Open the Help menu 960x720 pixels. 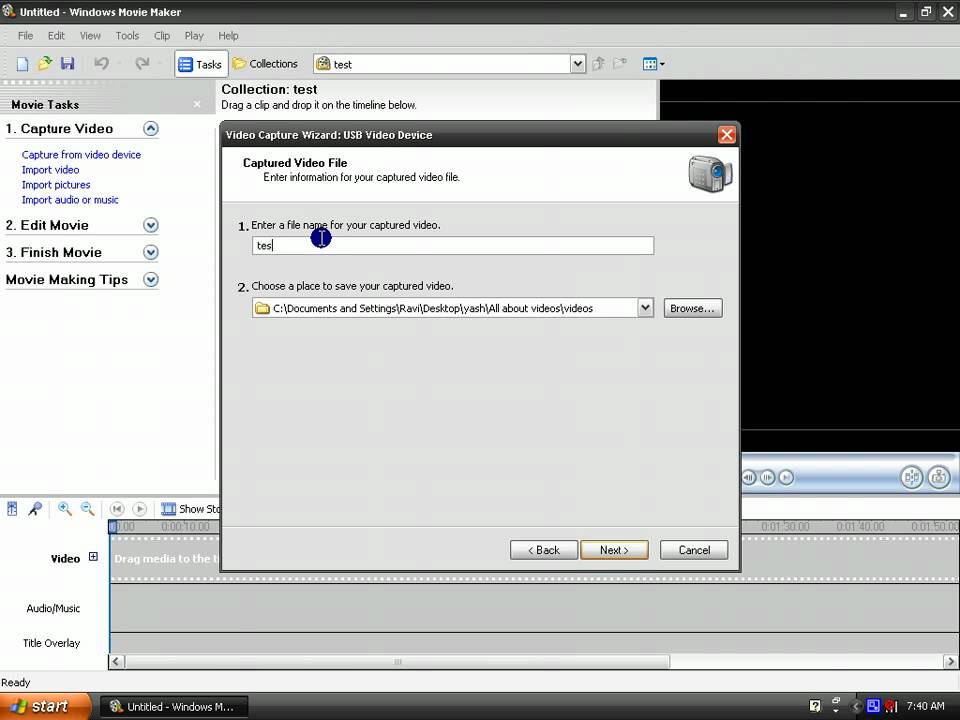pos(228,36)
